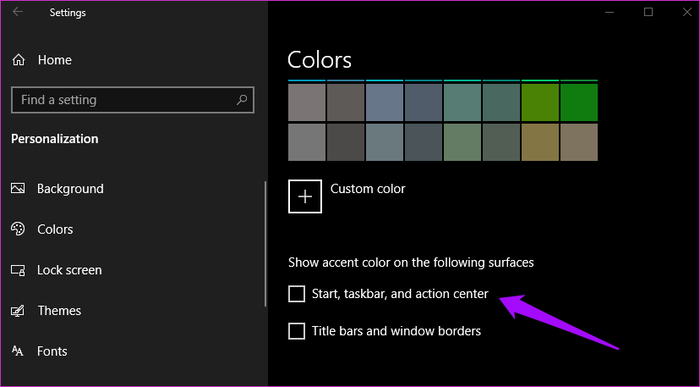Open the Home icon in sidebar
The image size is (700, 387).
[x=18, y=60]
